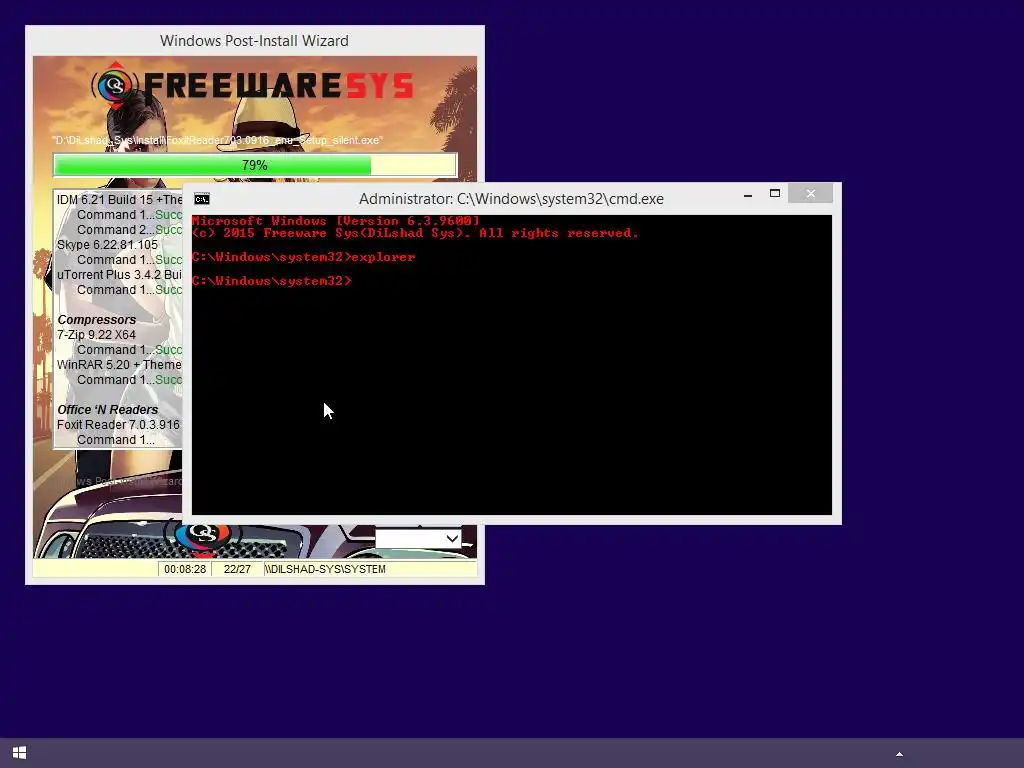The width and height of the screenshot is (1024, 768).
Task: Minimize the cmd.exe window
Action: click(748, 194)
